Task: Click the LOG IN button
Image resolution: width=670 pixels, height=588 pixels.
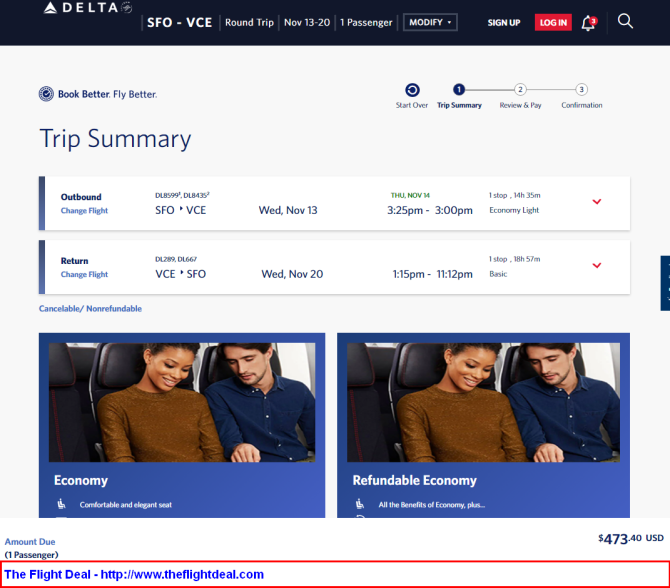Action: coord(553,23)
